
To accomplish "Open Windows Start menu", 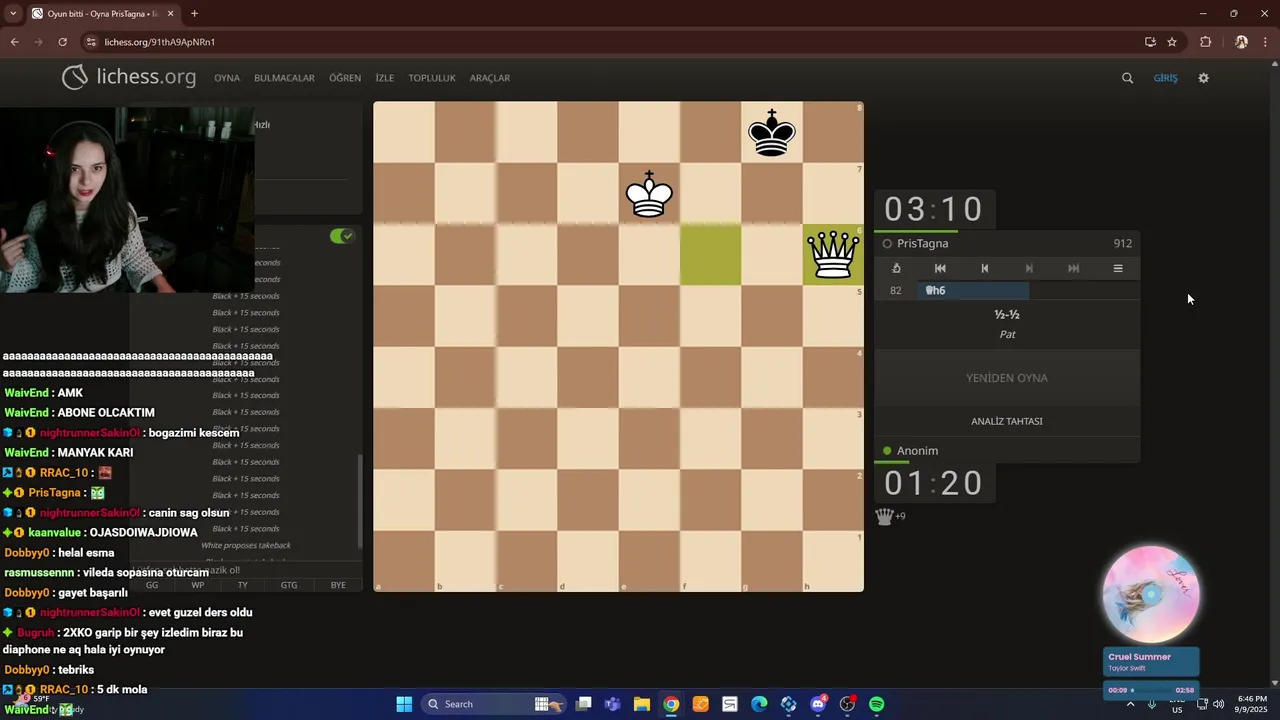I will click(x=404, y=704).
